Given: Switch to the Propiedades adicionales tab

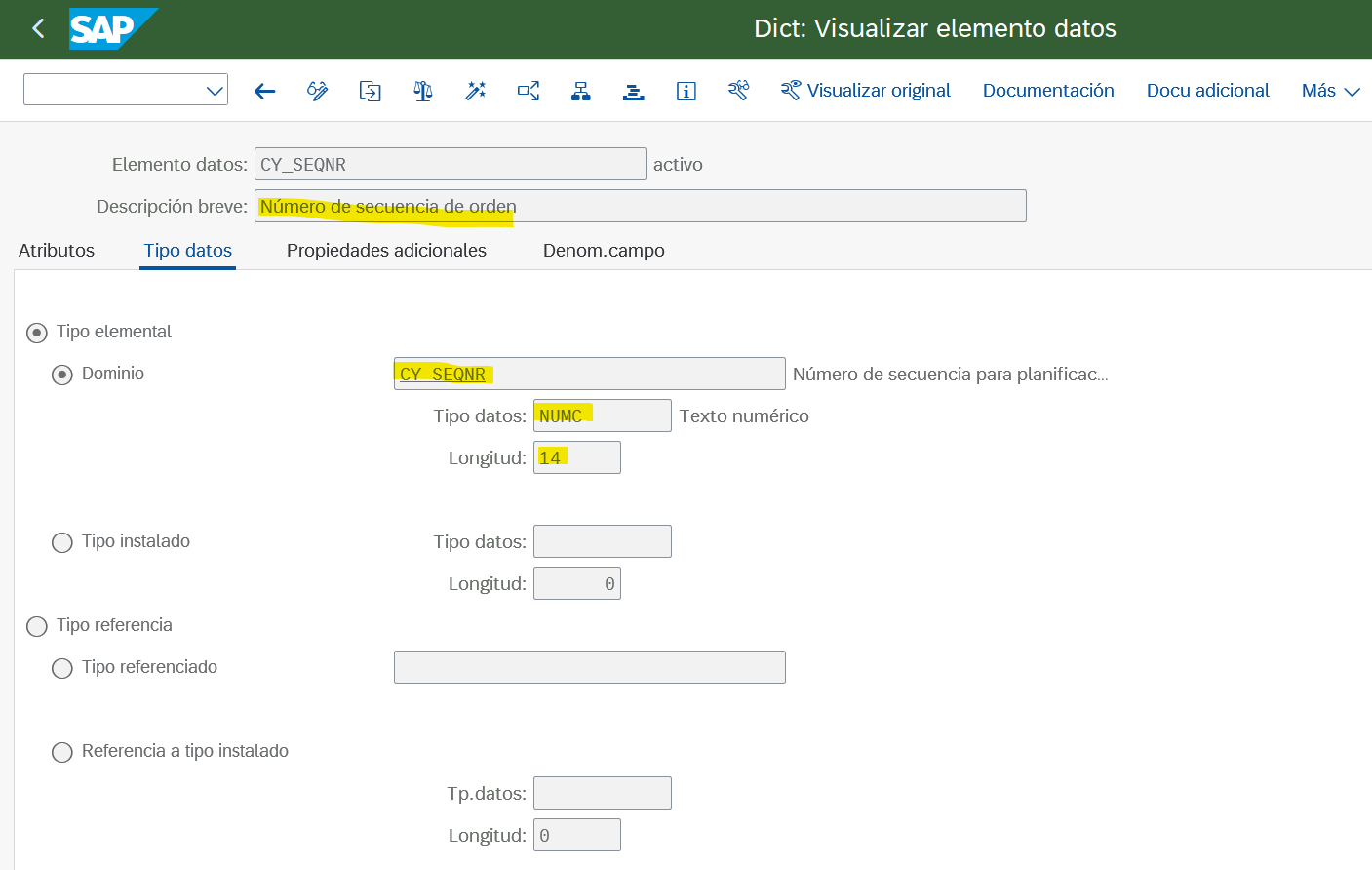Looking at the screenshot, I should pos(386,251).
